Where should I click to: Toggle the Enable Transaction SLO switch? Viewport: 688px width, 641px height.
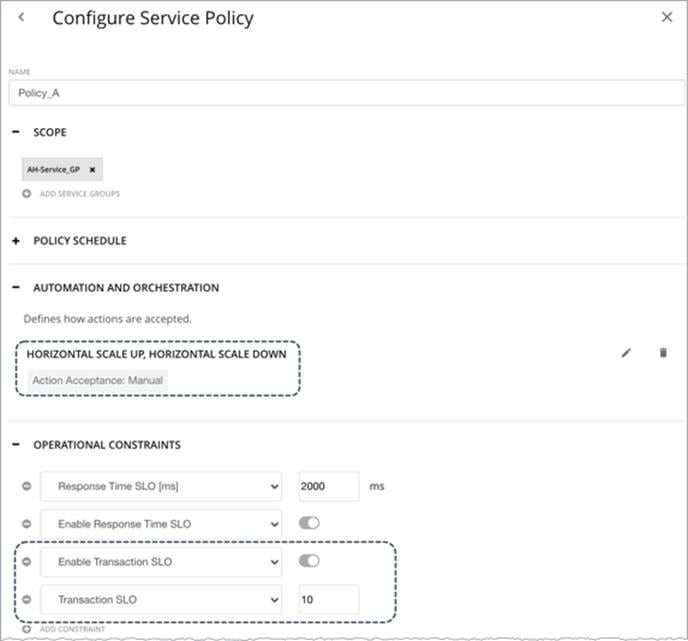click(309, 561)
